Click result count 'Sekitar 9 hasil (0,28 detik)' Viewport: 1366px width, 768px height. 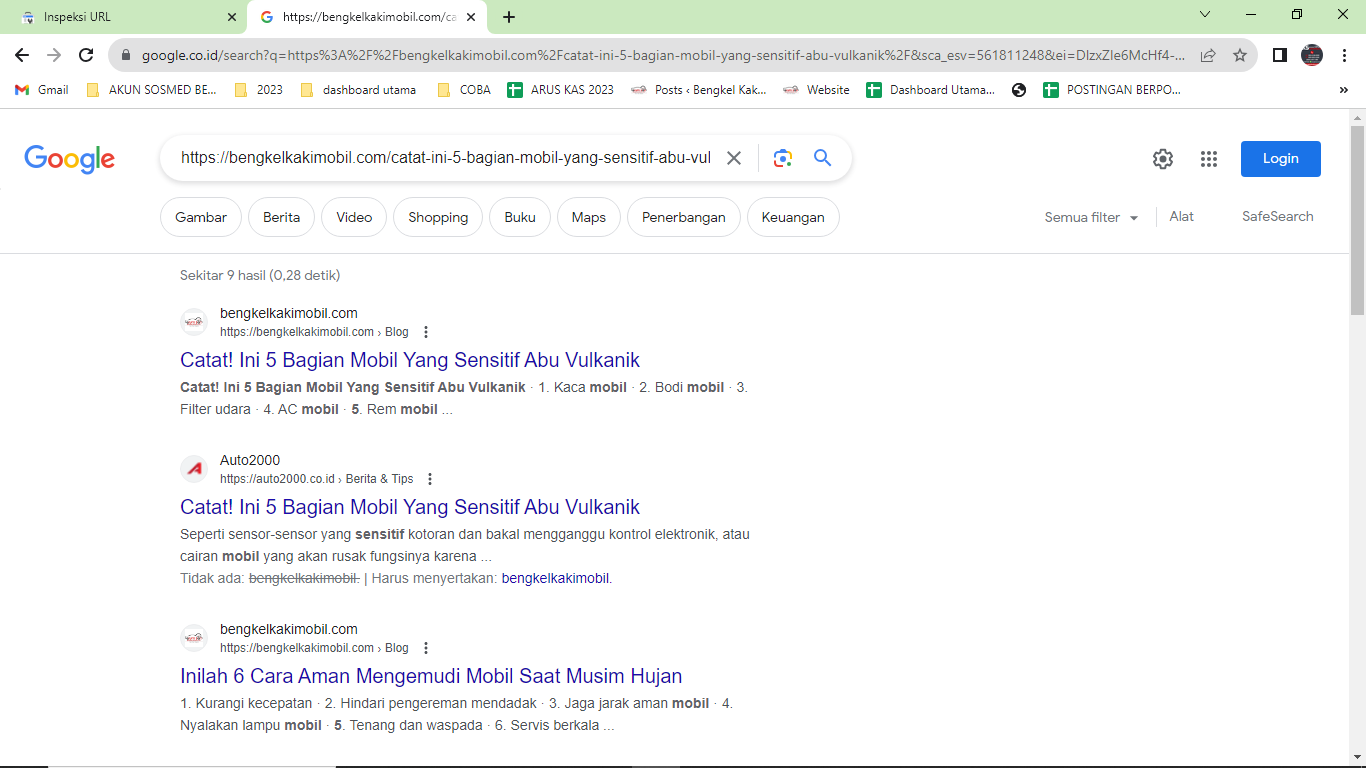(260, 275)
